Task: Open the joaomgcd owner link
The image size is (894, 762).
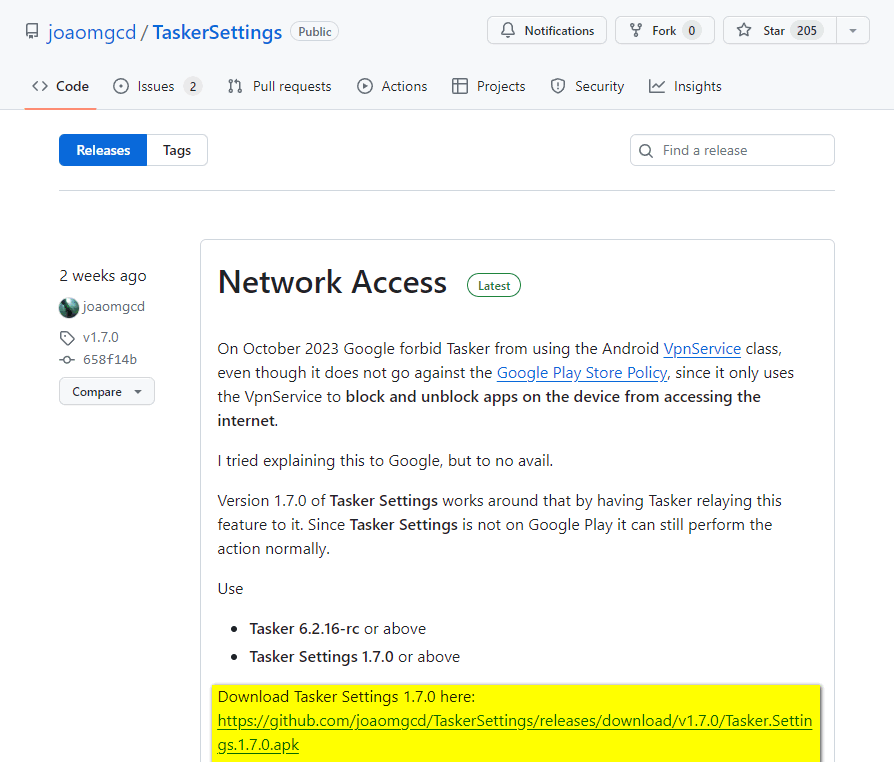Action: [x=92, y=32]
